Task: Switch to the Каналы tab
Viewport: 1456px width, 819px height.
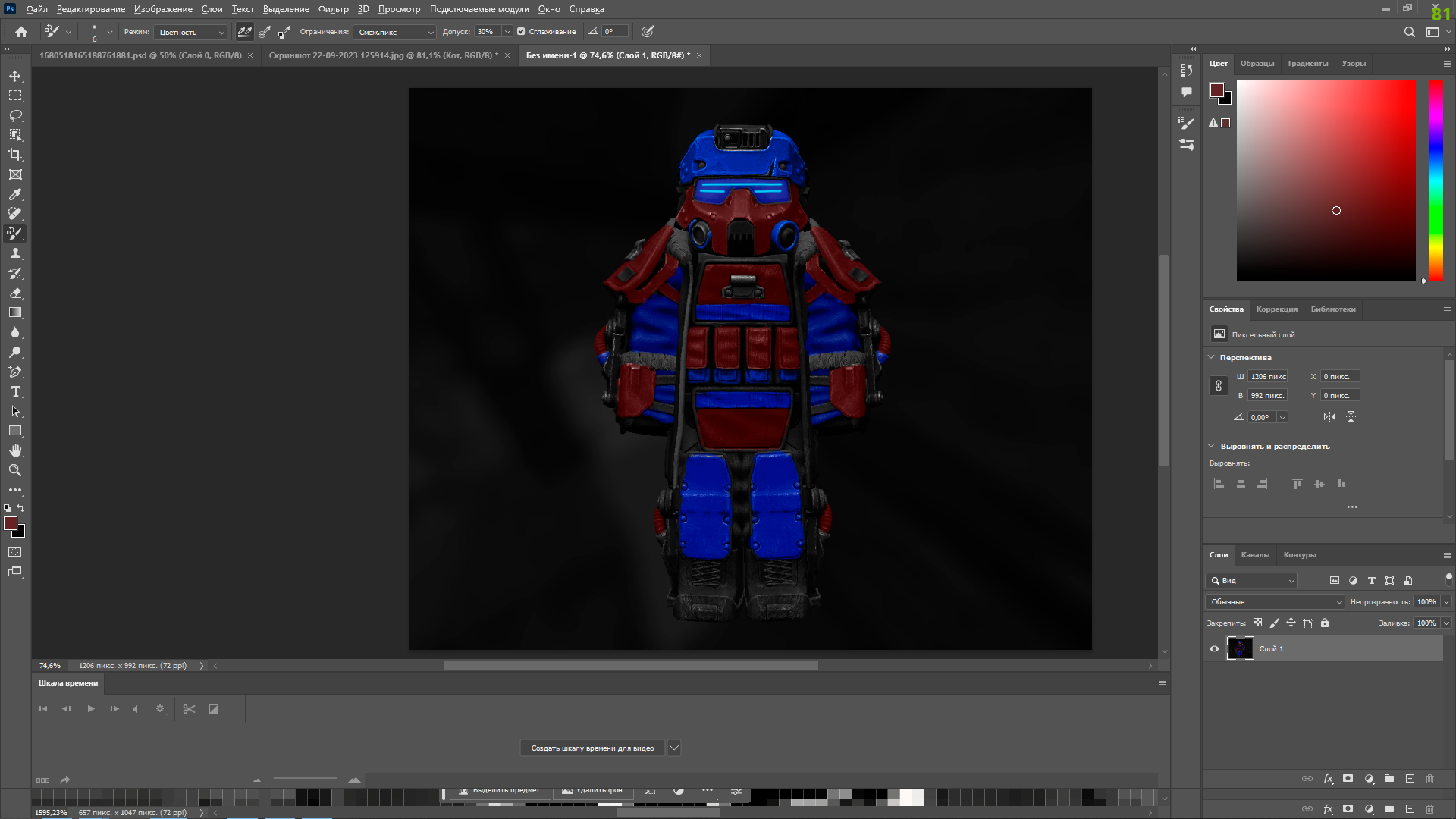Action: [x=1255, y=555]
